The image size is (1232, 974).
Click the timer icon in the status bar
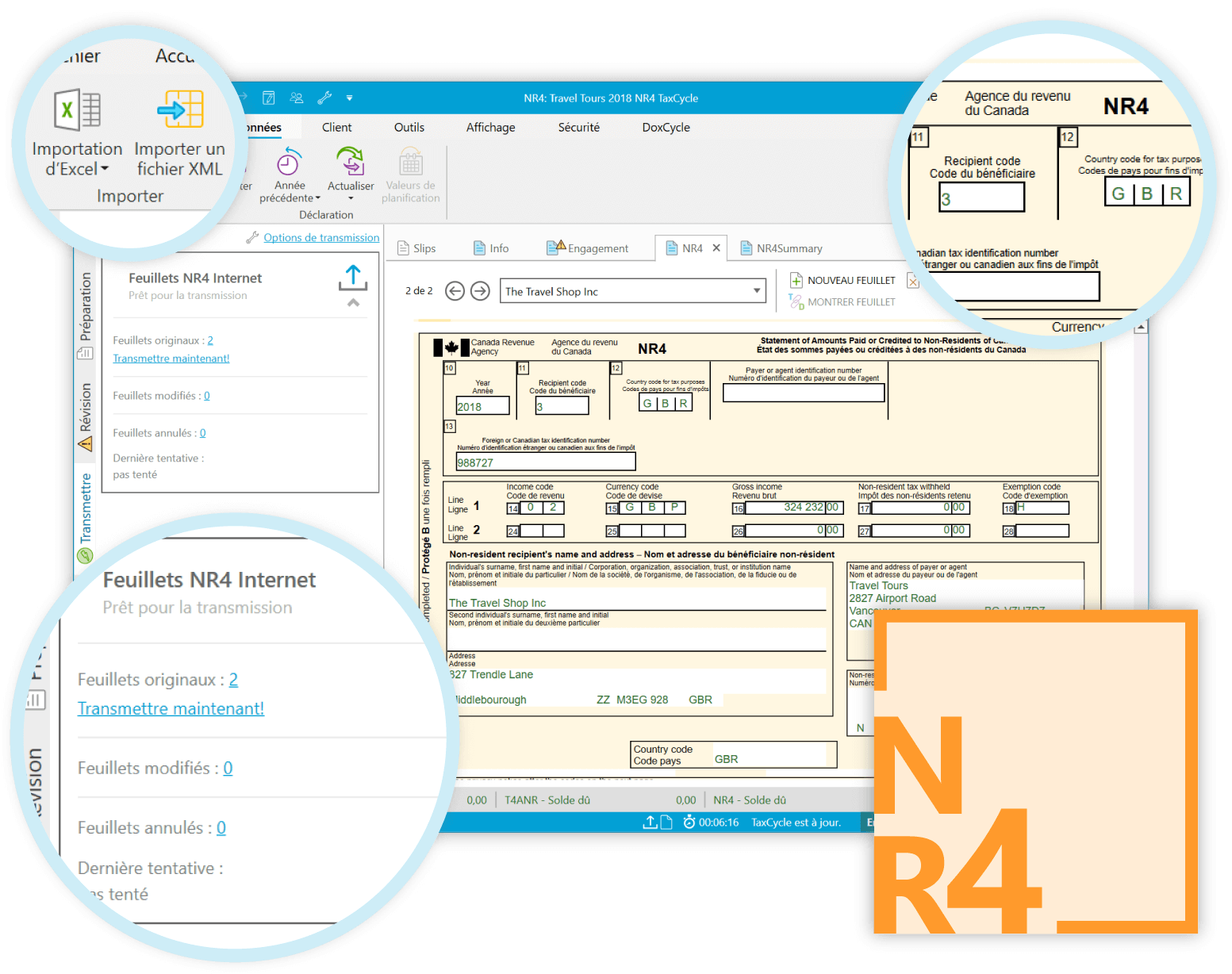click(x=689, y=823)
